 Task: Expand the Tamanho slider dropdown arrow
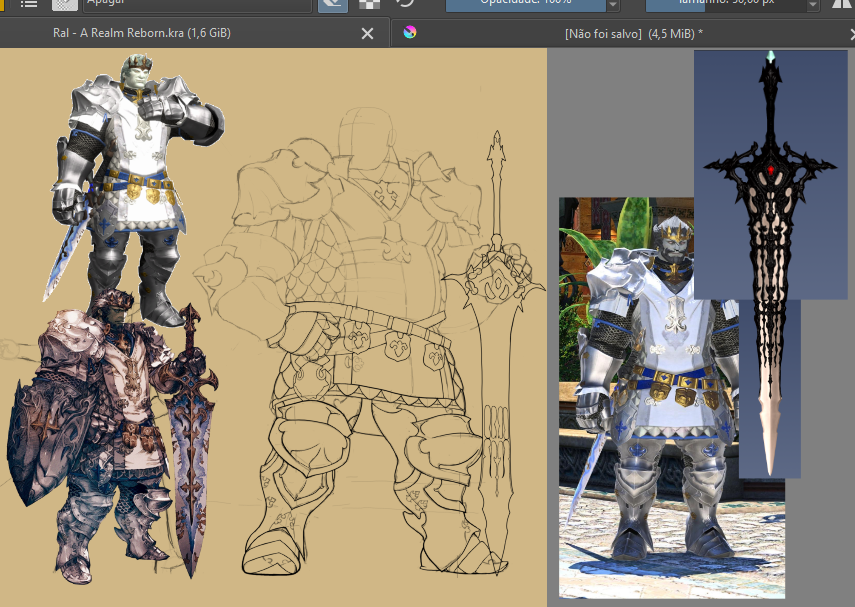click(812, 5)
